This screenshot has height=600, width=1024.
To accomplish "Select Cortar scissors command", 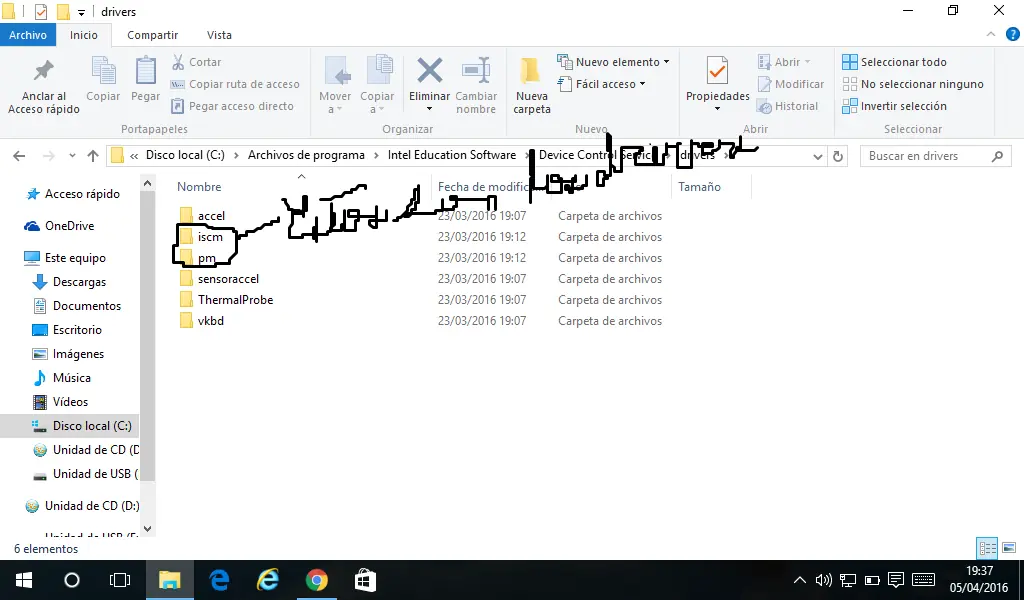I will coord(197,62).
